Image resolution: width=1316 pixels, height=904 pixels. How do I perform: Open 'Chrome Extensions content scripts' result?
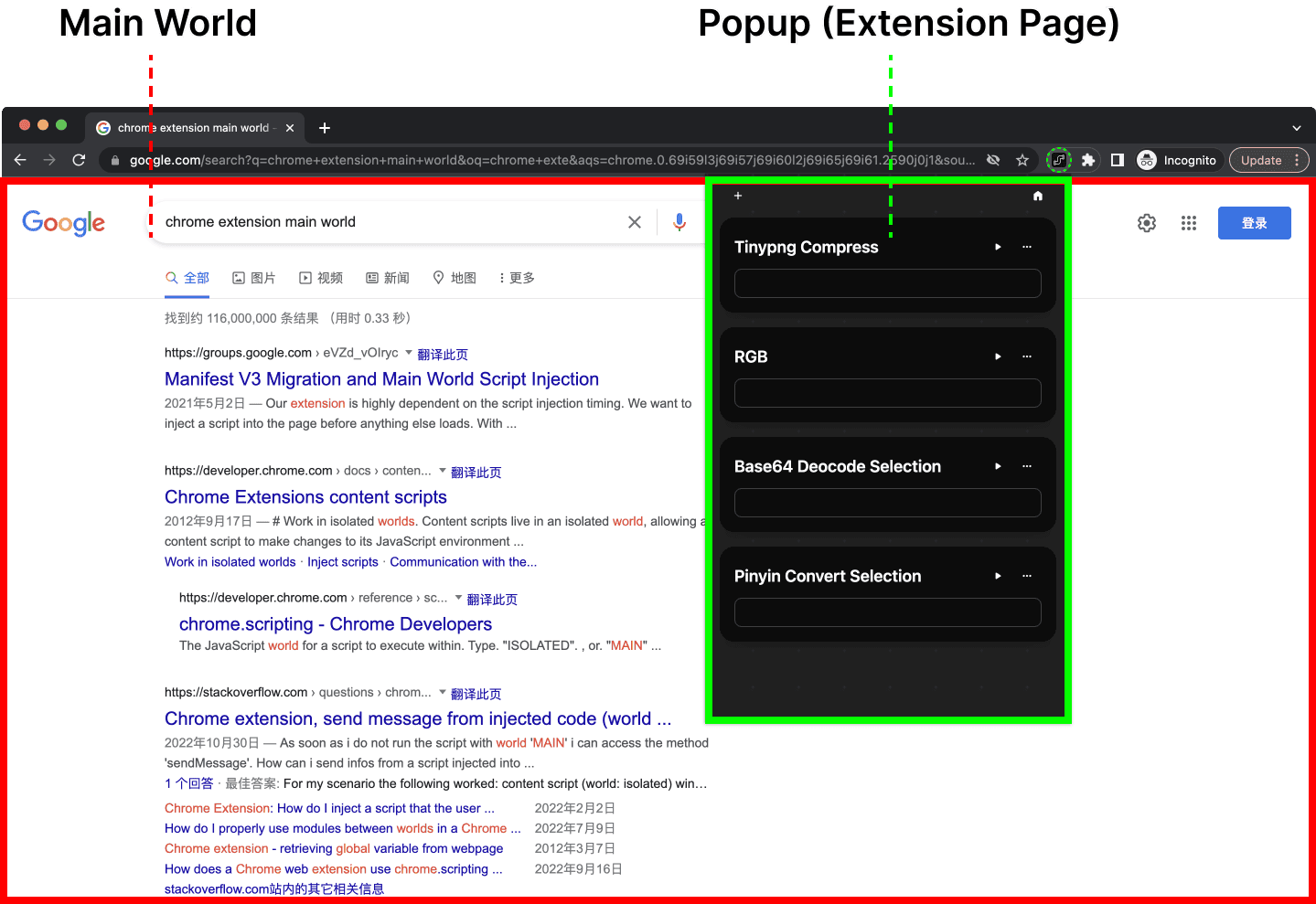coord(305,497)
